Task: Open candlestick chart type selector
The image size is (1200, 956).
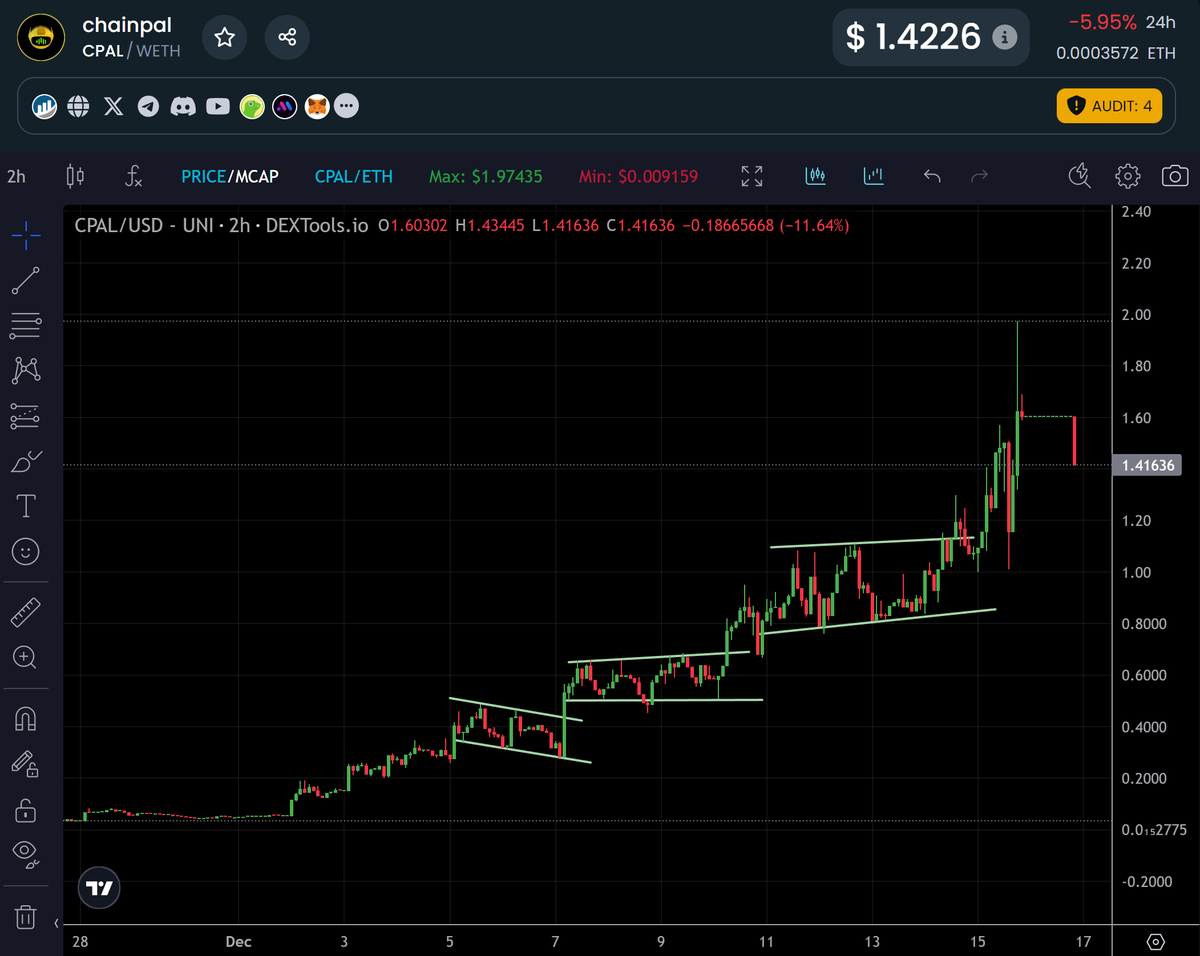Action: pyautogui.click(x=75, y=177)
